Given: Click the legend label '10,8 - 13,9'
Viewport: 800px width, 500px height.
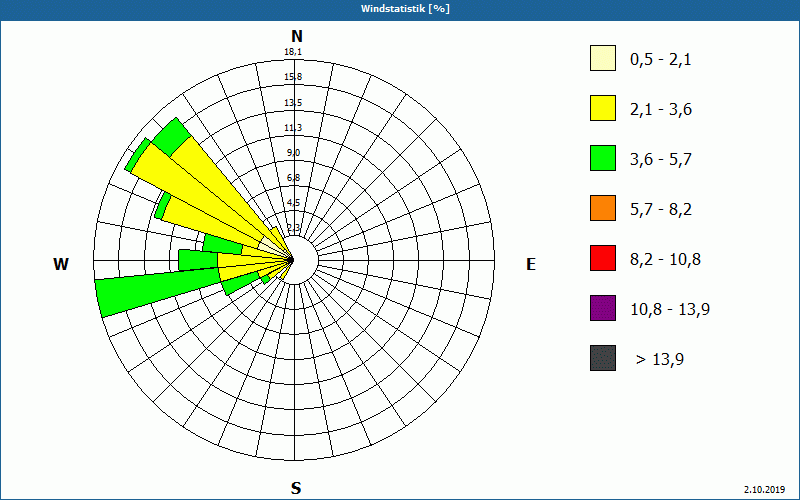Looking at the screenshot, I should 670,310.
